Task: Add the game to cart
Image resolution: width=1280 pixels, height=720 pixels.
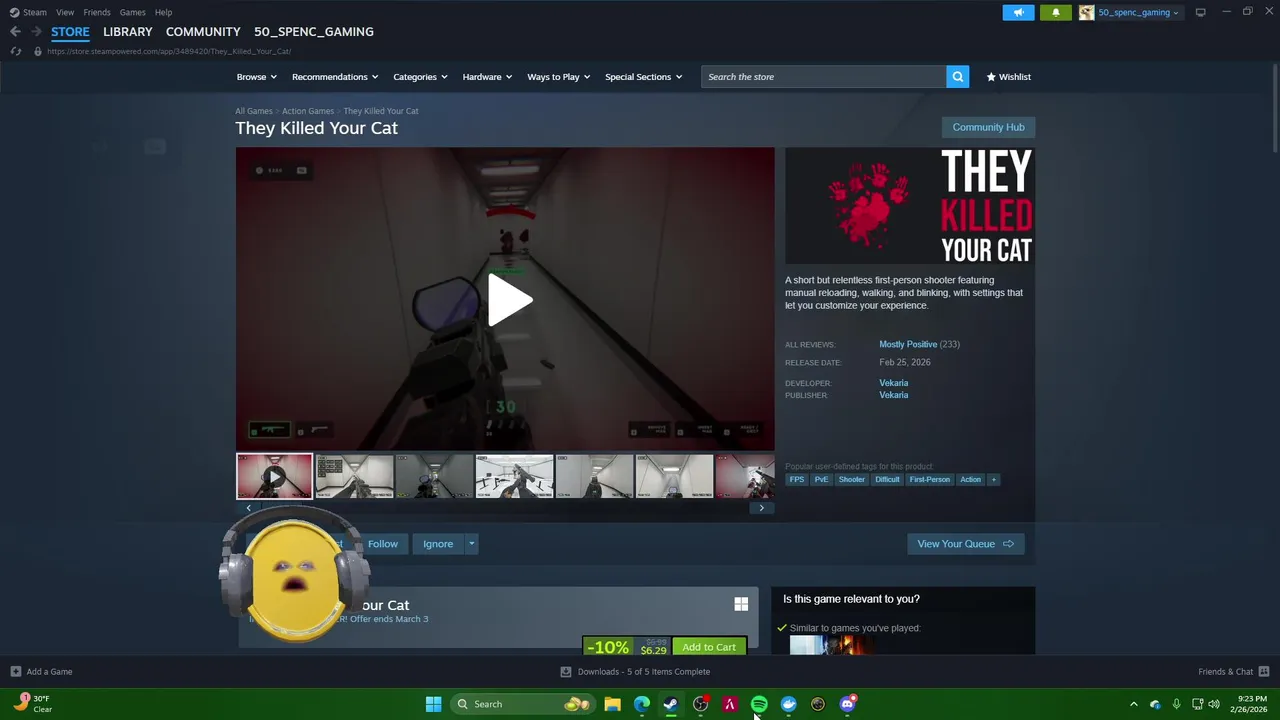Action: click(709, 647)
